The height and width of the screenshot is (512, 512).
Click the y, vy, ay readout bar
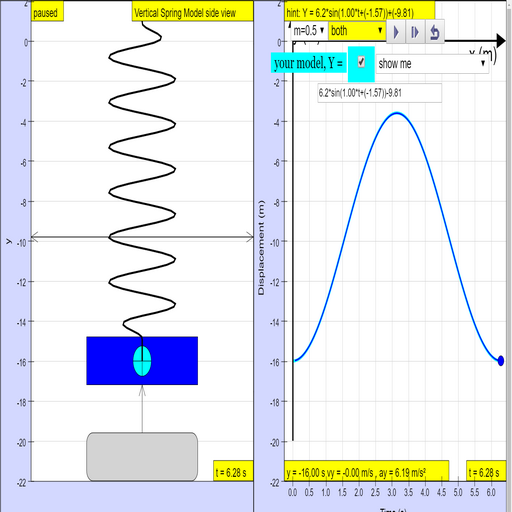(366, 471)
